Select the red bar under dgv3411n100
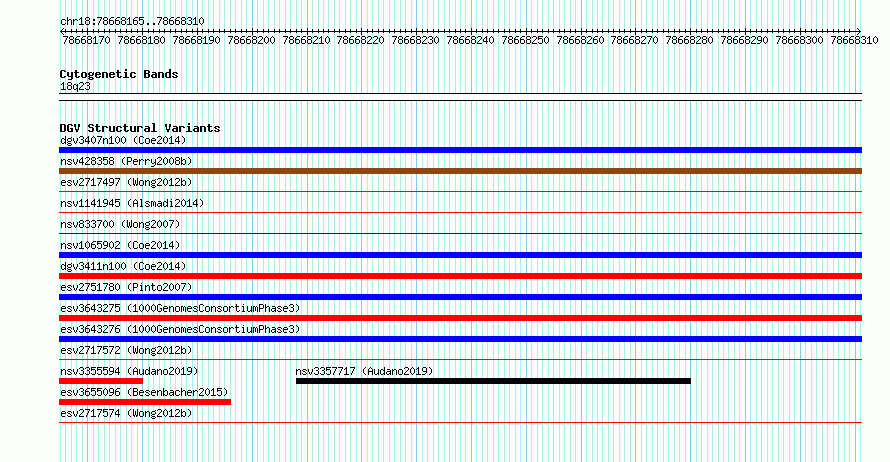 (460, 276)
